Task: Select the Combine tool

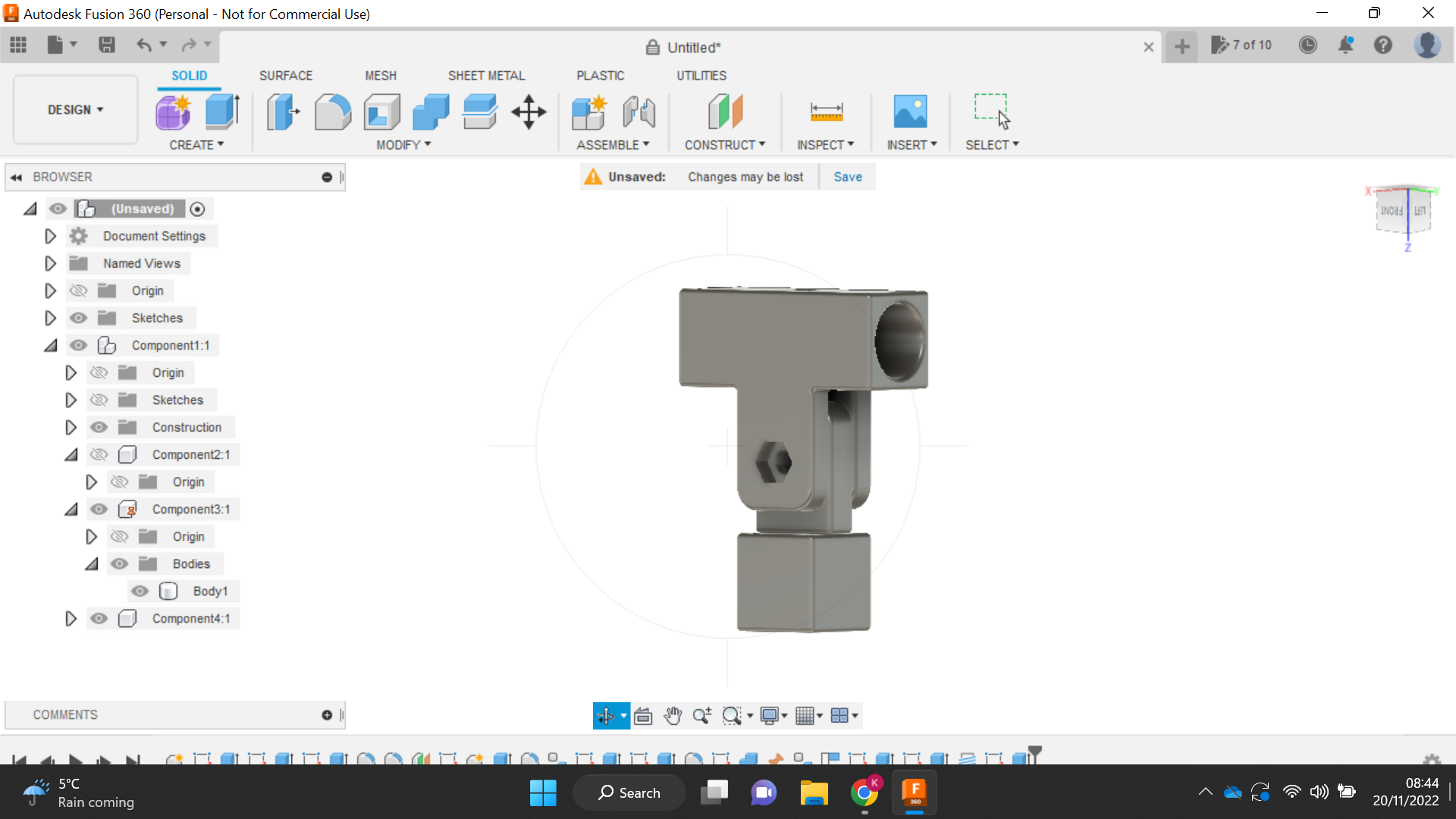Action: 430,111
